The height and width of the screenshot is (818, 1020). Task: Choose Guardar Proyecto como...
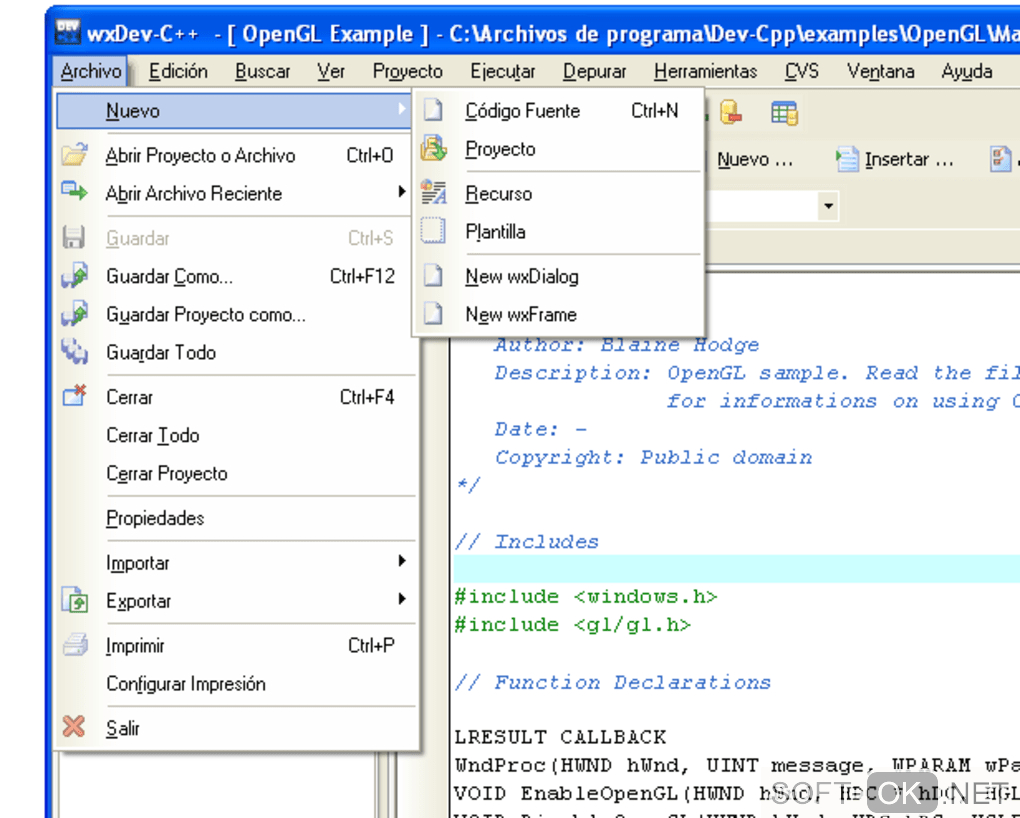(234, 314)
